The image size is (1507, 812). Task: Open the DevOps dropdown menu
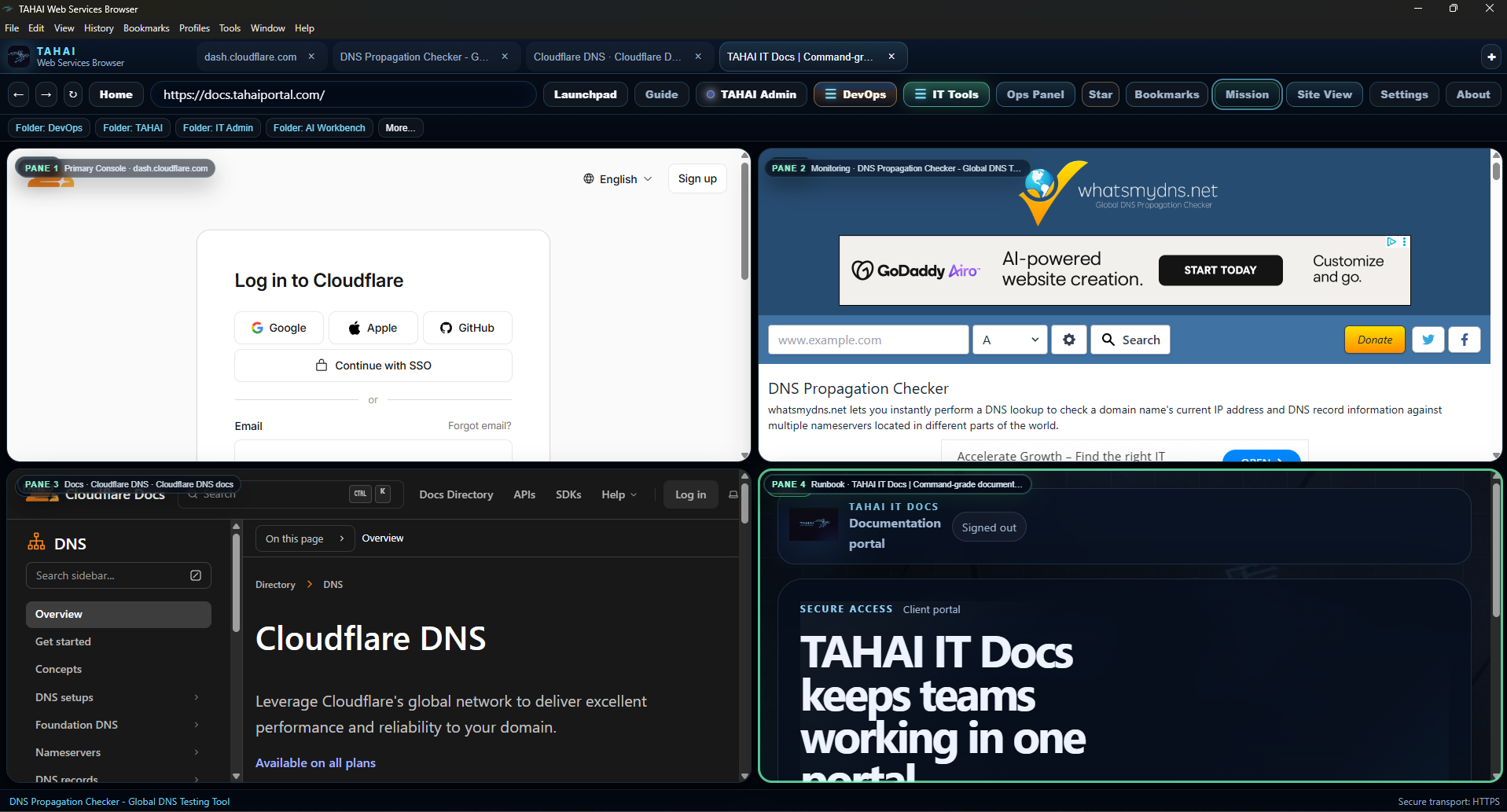[855, 94]
